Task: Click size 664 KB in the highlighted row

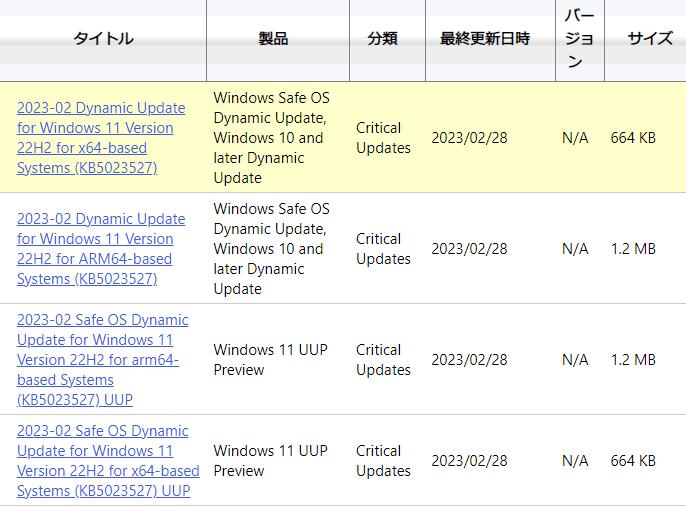Action: coord(633,138)
